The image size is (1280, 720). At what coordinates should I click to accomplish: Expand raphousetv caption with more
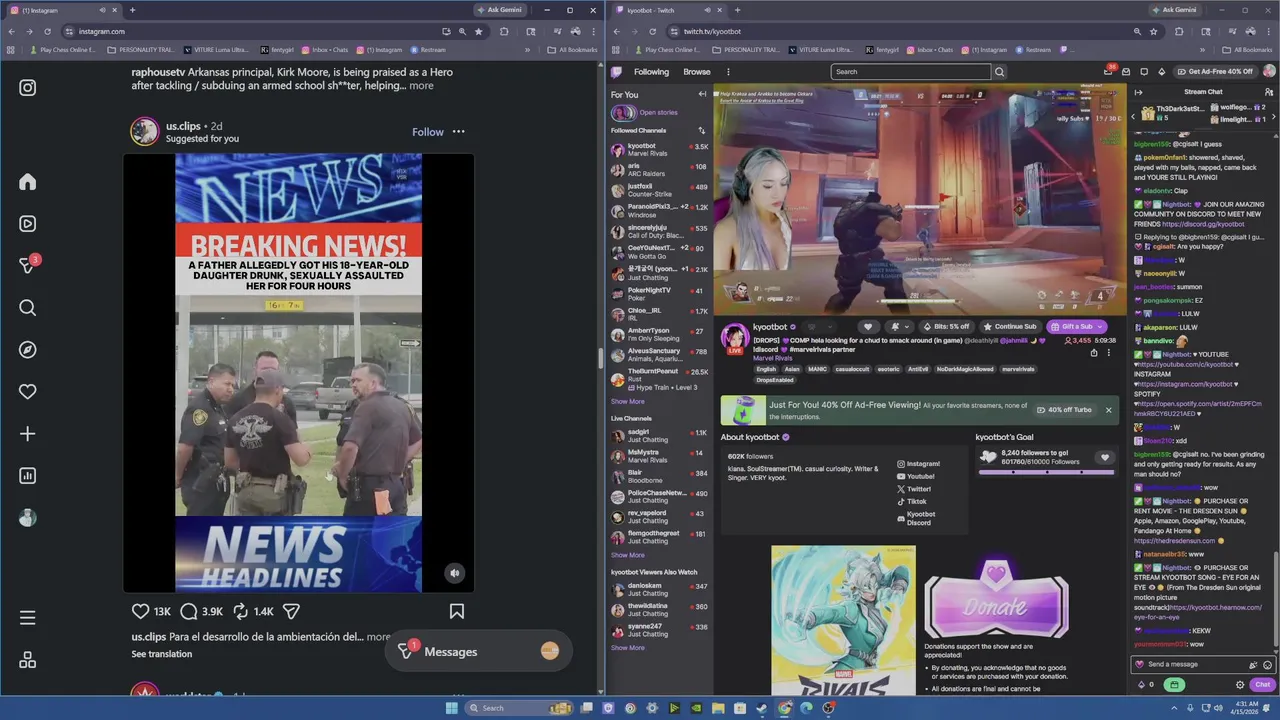pos(421,86)
